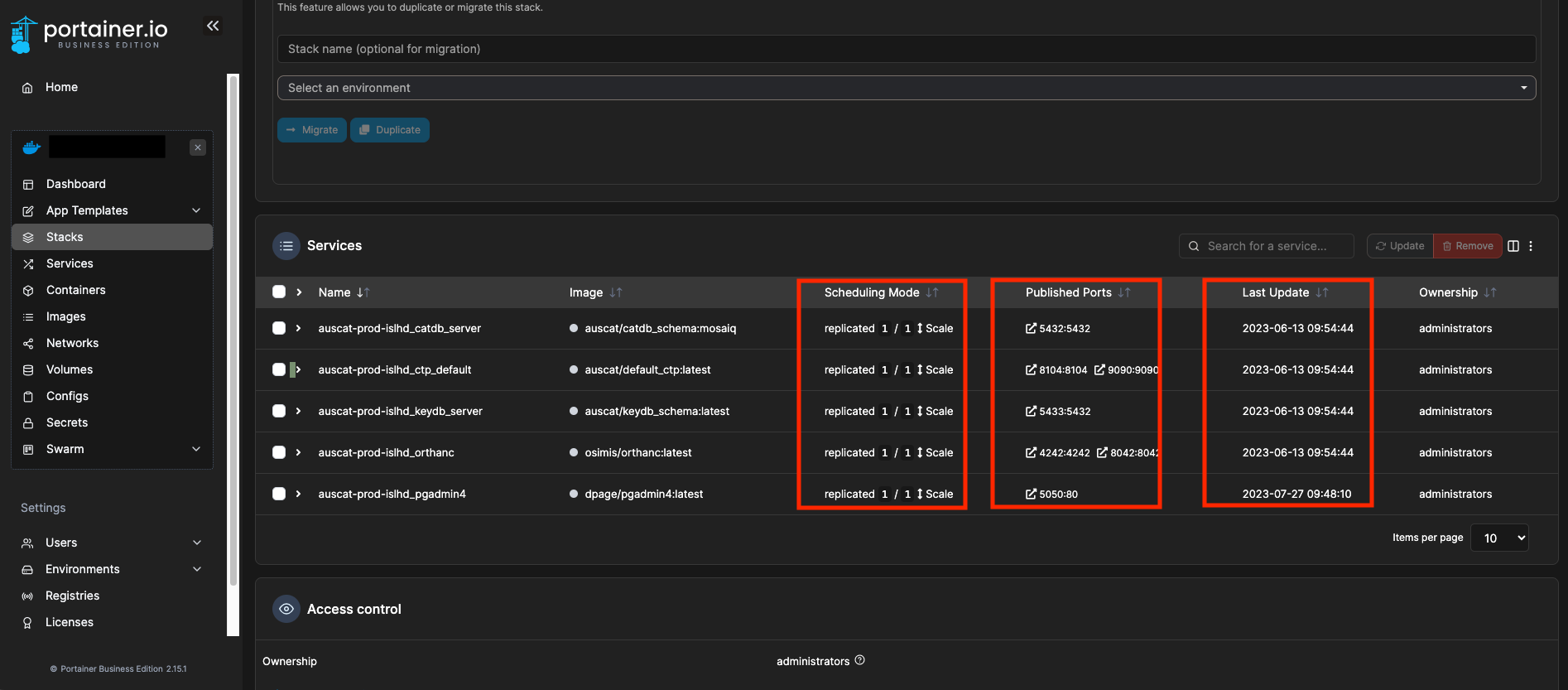Scale the pgadmin4 service
The image size is (1568, 690).
click(935, 494)
